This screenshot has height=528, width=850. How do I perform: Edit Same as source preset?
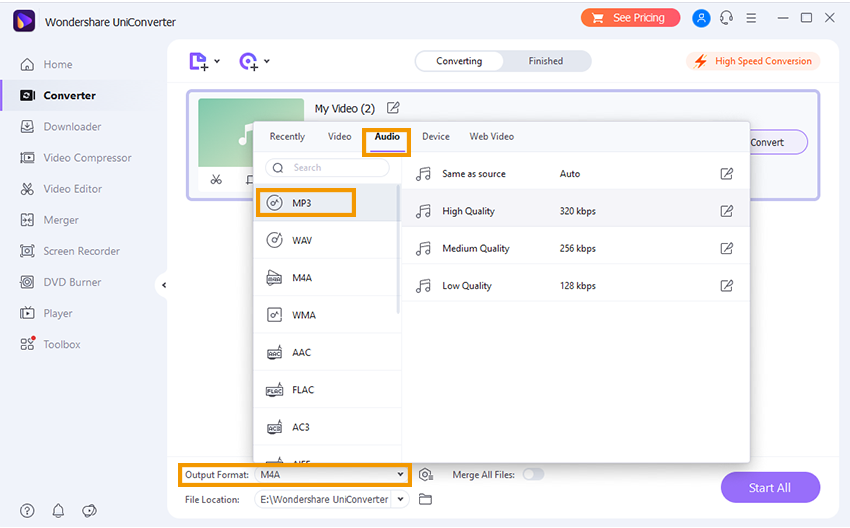(726, 174)
